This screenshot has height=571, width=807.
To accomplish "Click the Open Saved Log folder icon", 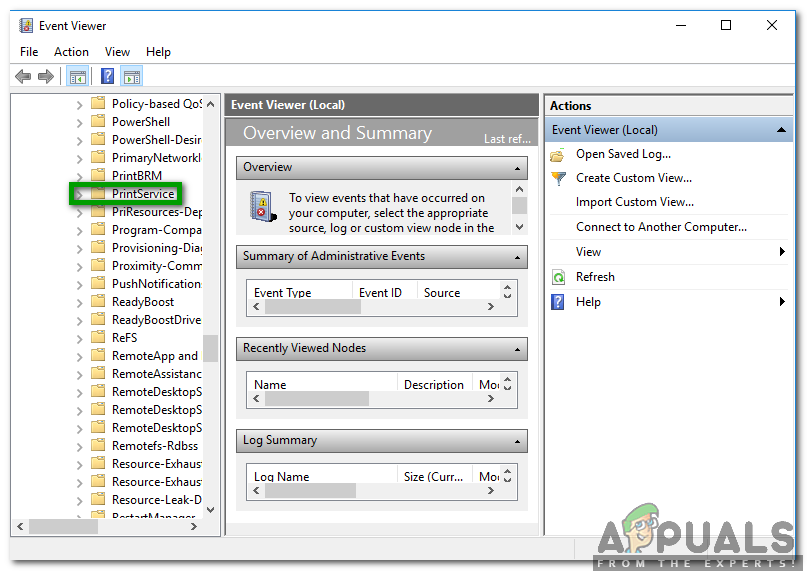I will 557,155.
